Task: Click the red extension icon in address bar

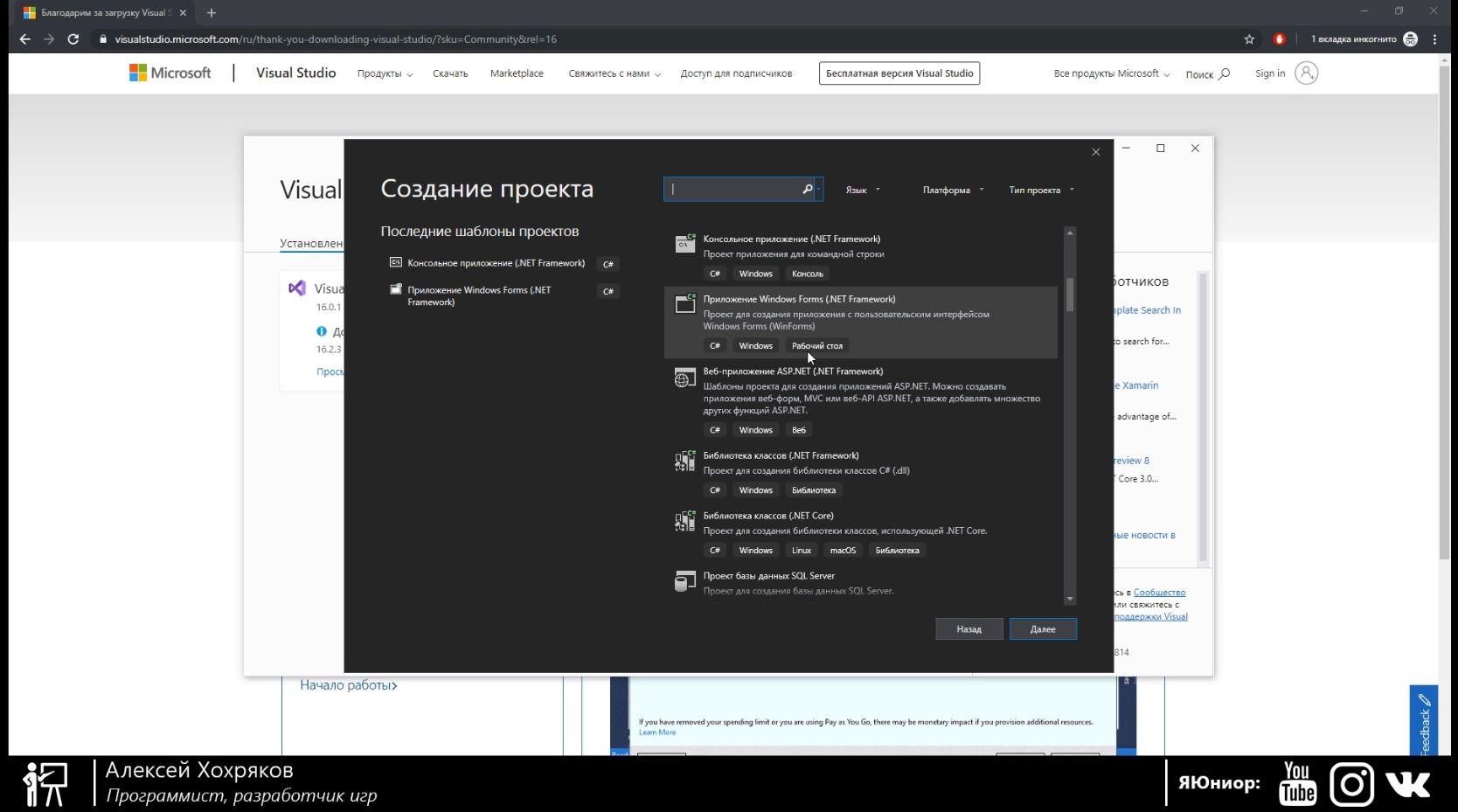Action: coord(1280,39)
